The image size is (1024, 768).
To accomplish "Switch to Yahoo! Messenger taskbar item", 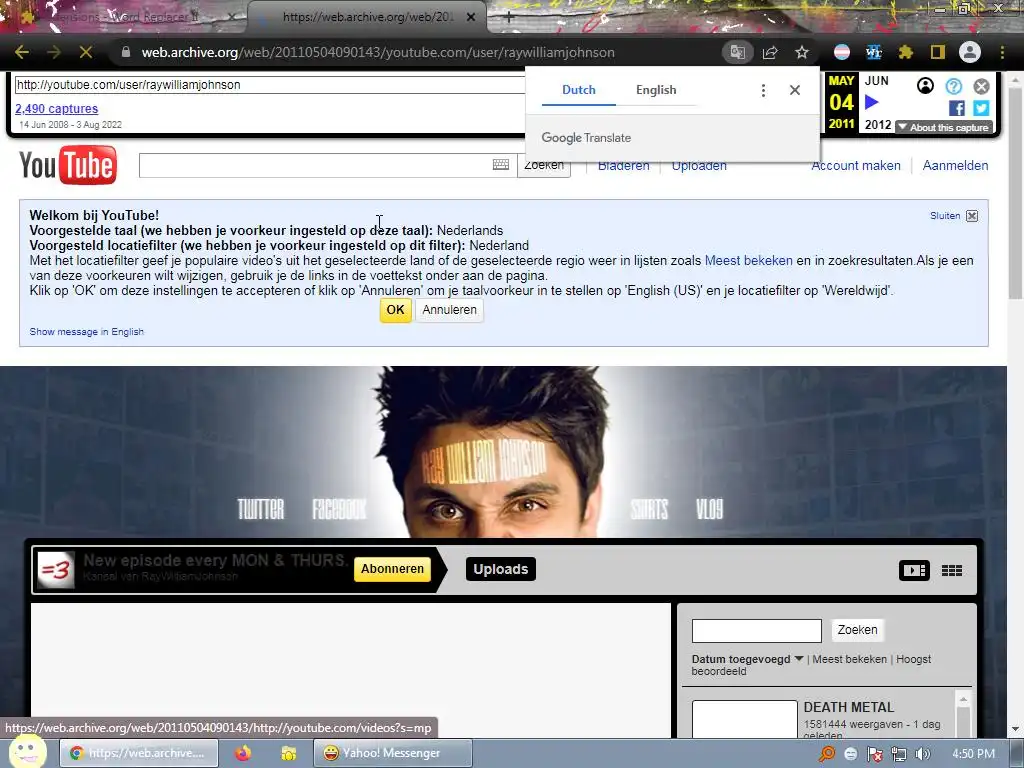I will 392,753.
